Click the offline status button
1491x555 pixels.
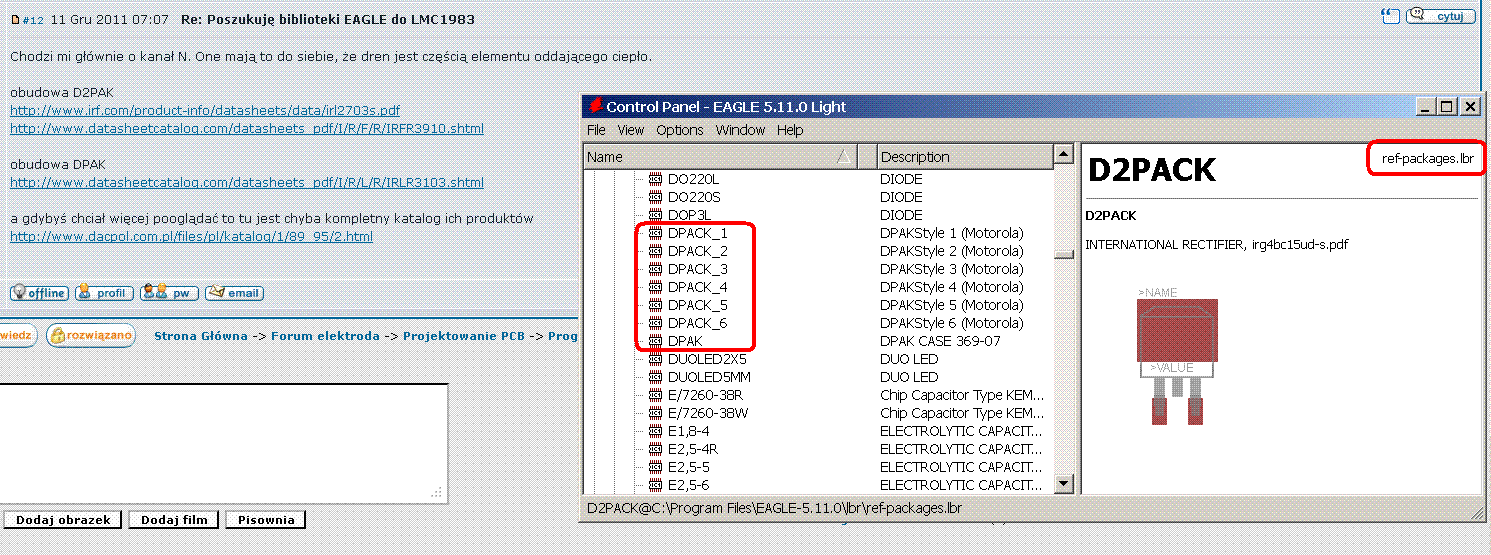tap(39, 293)
